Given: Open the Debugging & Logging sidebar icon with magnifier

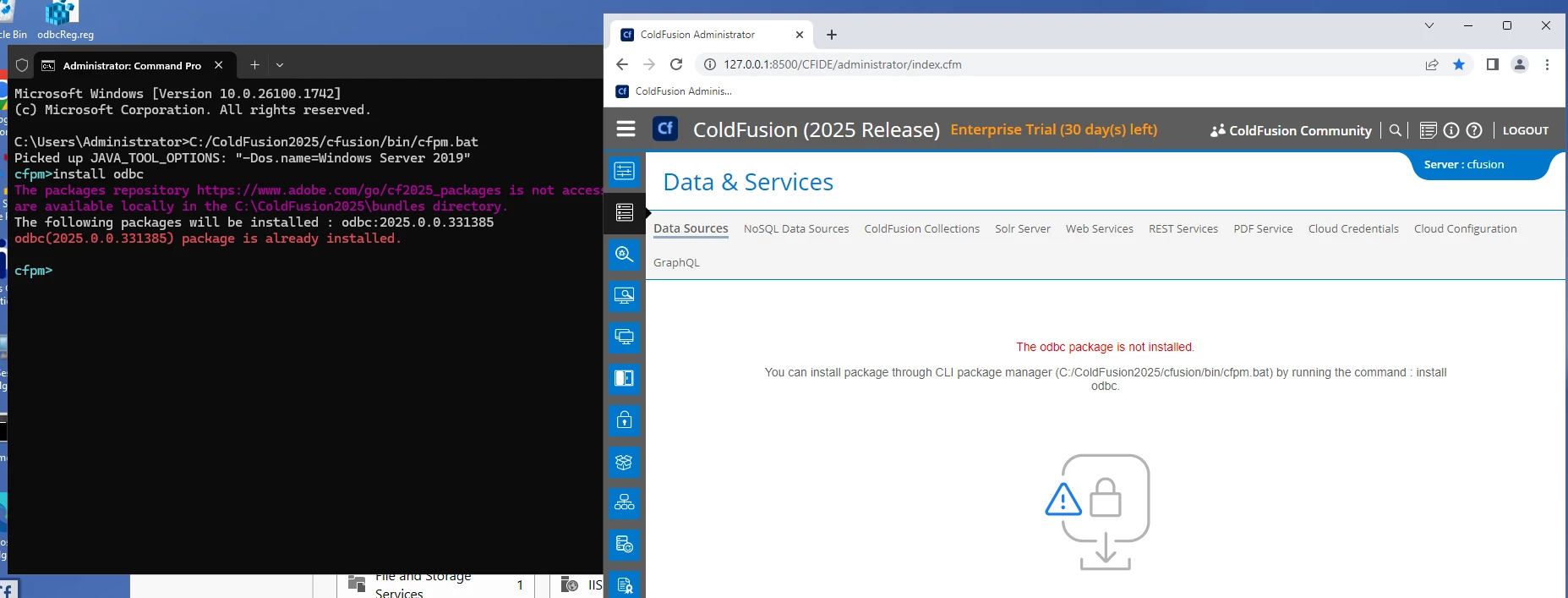Looking at the screenshot, I should [624, 254].
